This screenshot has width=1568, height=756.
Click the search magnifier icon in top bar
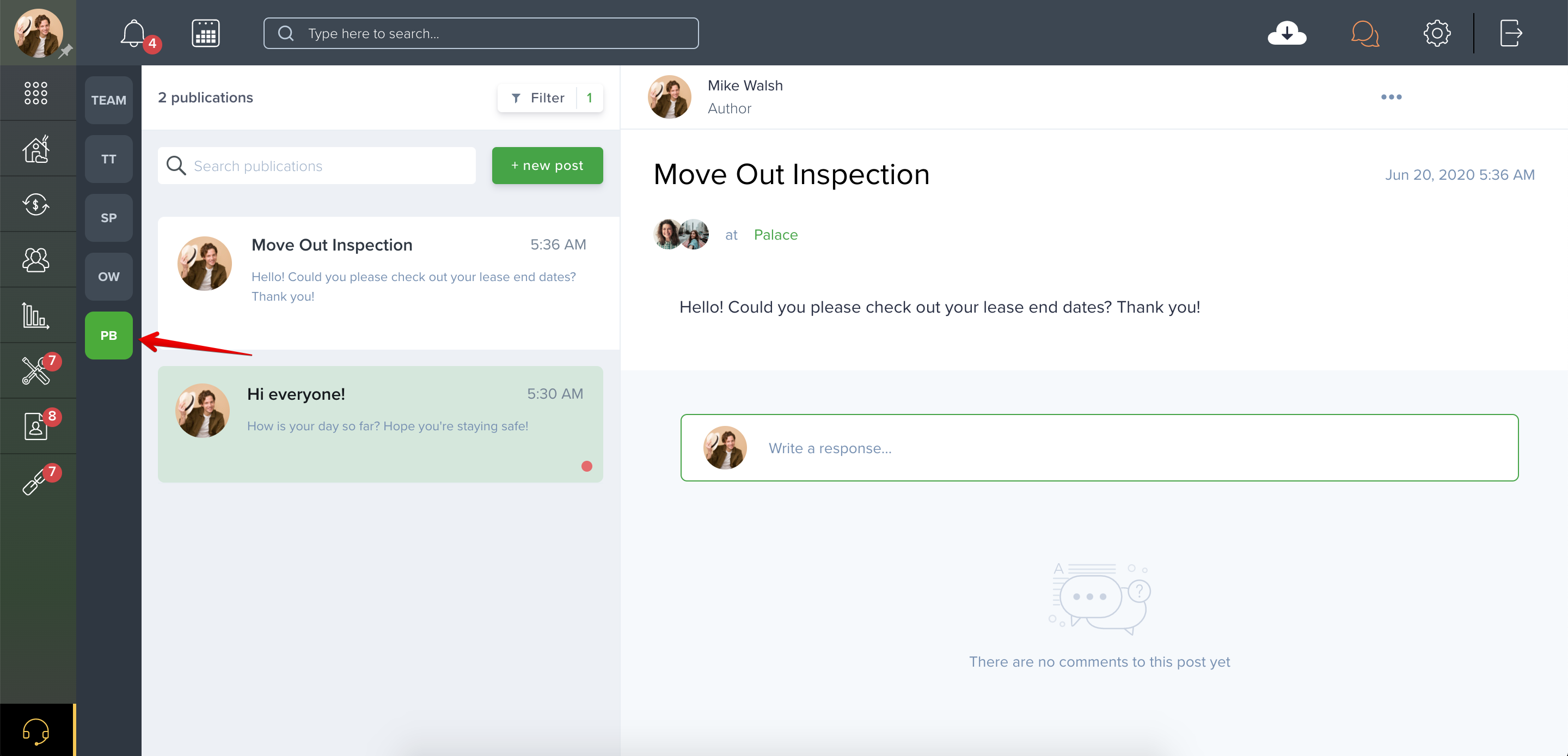[285, 33]
